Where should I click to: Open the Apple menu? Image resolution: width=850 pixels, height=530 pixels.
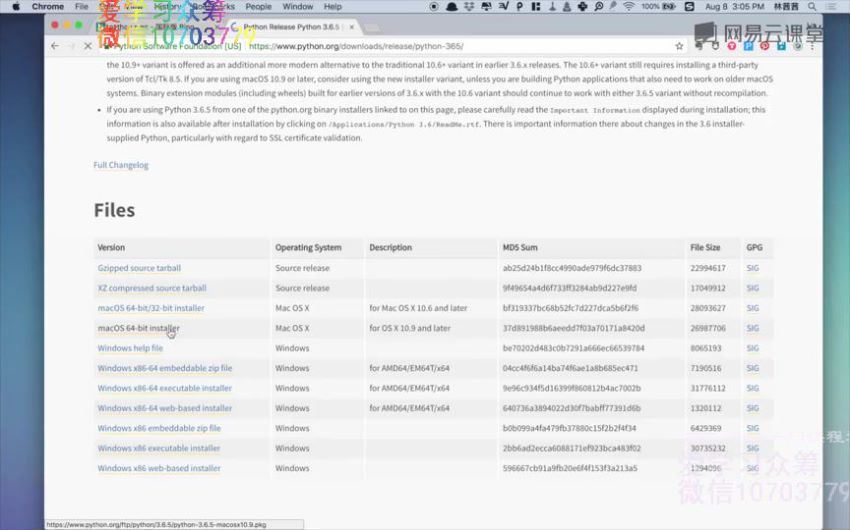15,6
